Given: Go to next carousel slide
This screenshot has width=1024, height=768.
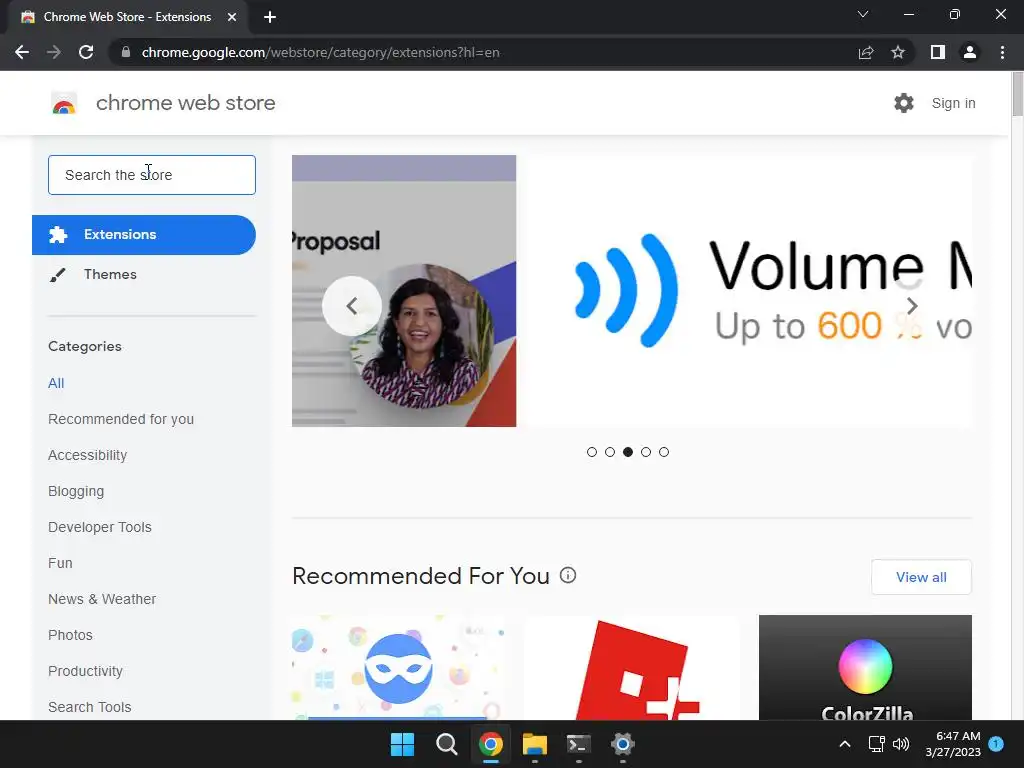Looking at the screenshot, I should [x=912, y=306].
